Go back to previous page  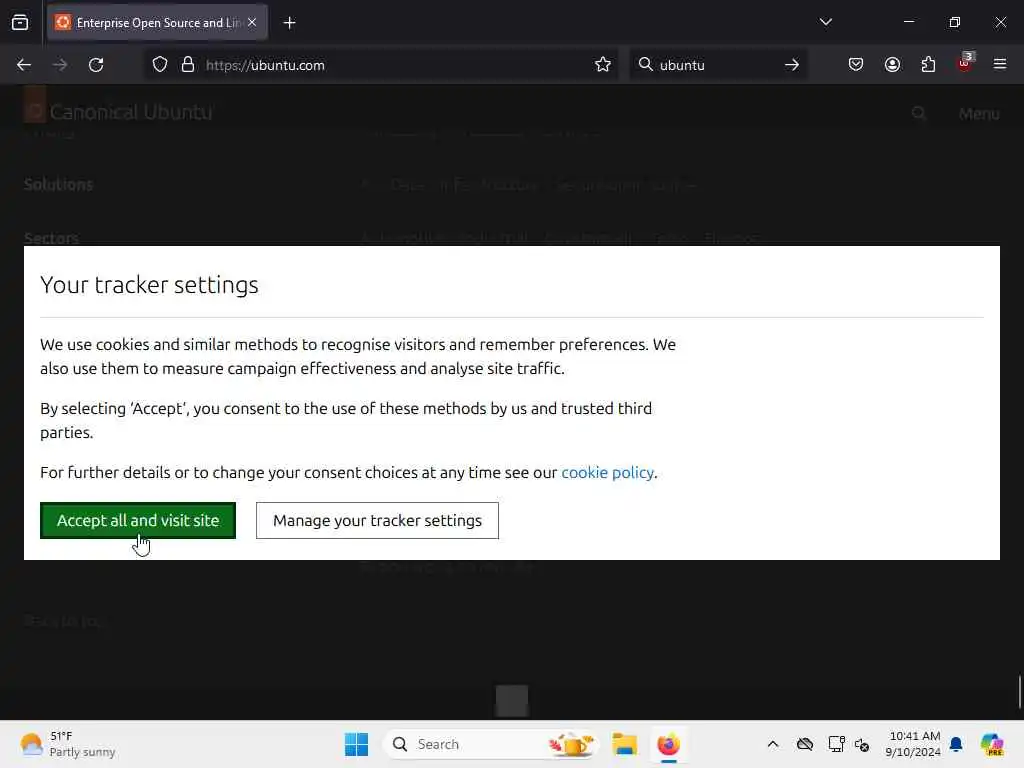(24, 65)
